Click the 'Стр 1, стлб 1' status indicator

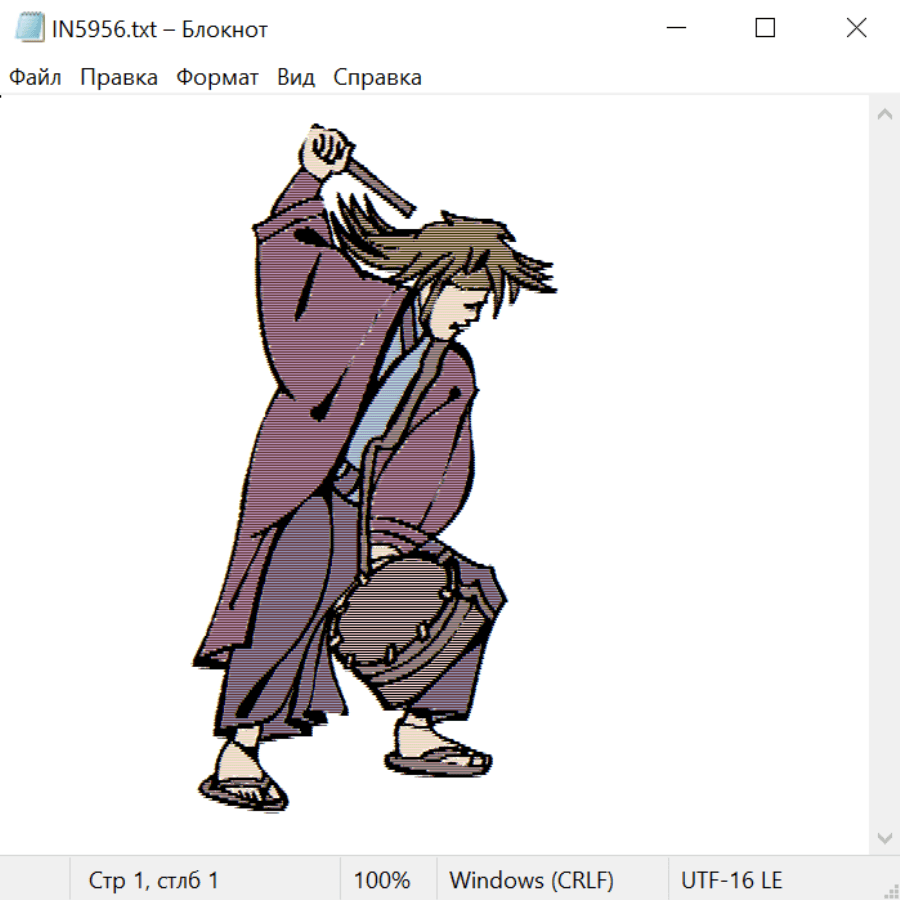coord(154,881)
